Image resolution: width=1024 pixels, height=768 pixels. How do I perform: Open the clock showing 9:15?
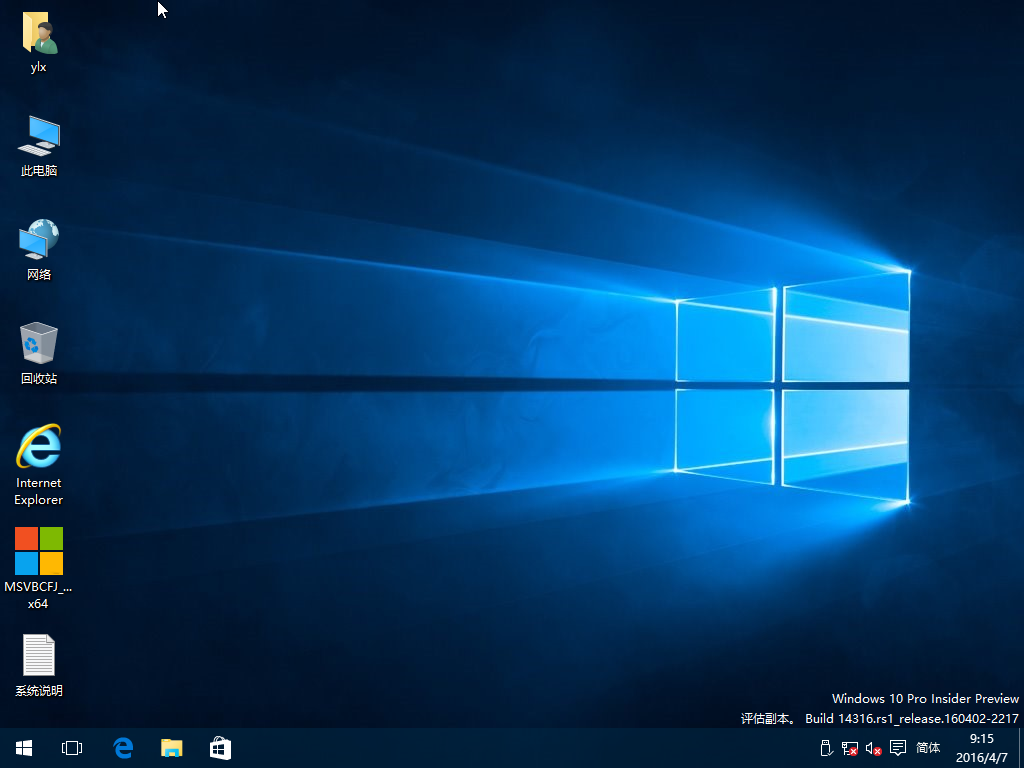click(980, 748)
